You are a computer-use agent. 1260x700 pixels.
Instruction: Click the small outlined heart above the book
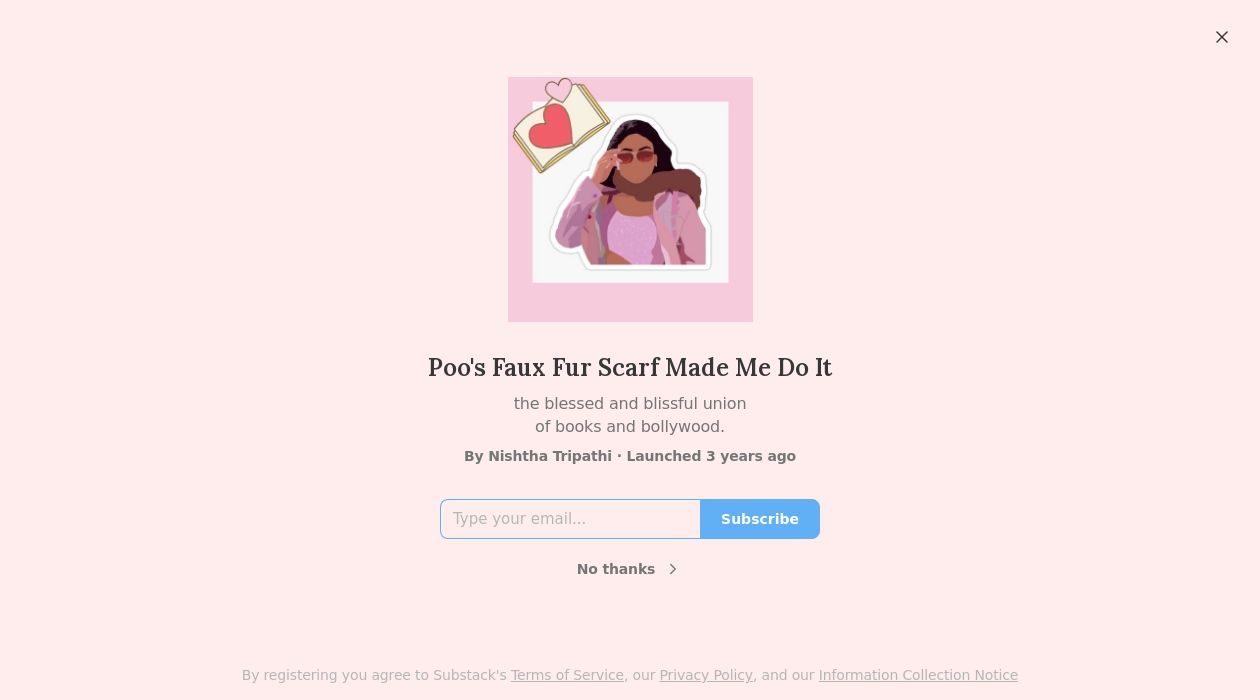tap(559, 91)
